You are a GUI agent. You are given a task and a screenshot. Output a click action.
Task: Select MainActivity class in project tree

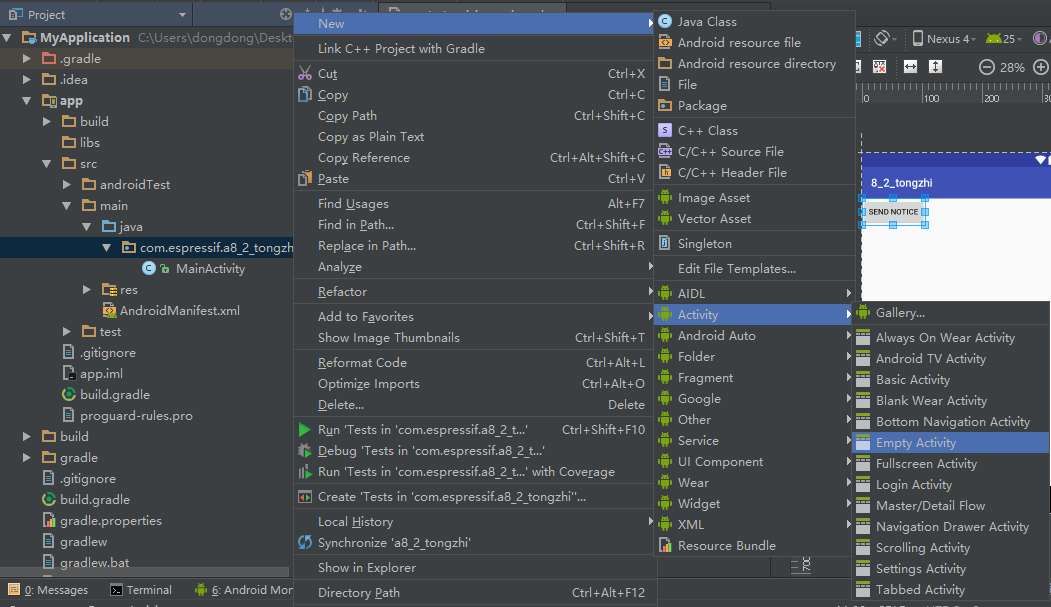(x=210, y=269)
